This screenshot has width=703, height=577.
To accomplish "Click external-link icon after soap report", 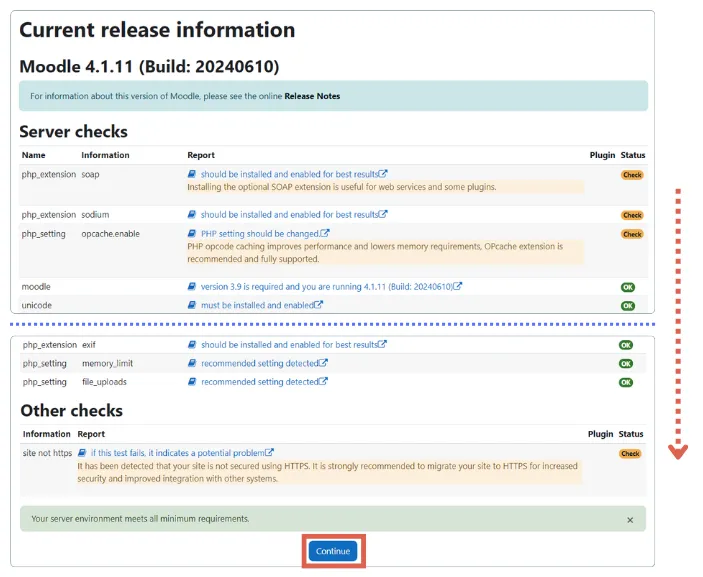I will click(383, 174).
